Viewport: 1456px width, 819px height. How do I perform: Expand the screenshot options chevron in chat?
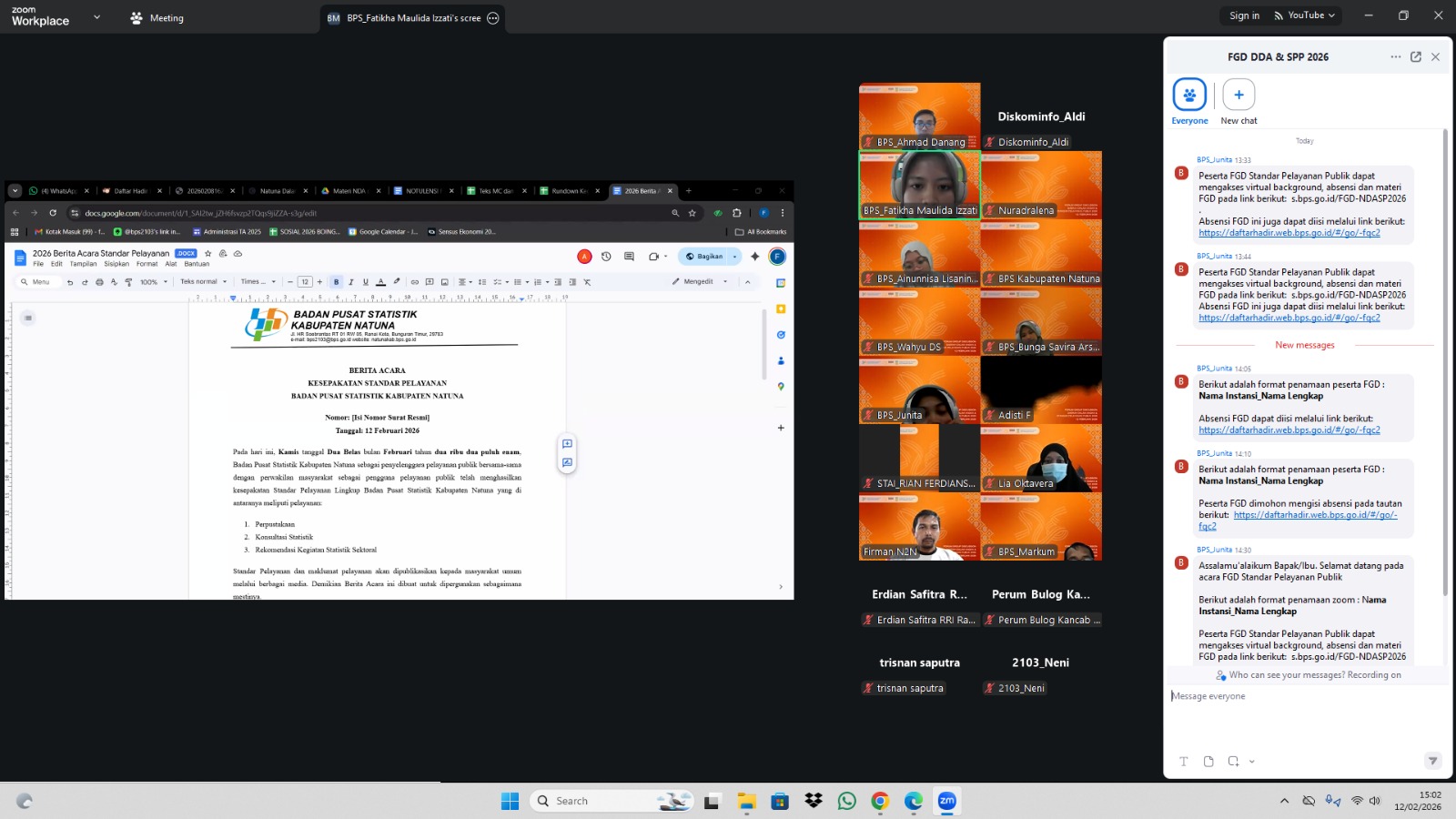point(1252,762)
